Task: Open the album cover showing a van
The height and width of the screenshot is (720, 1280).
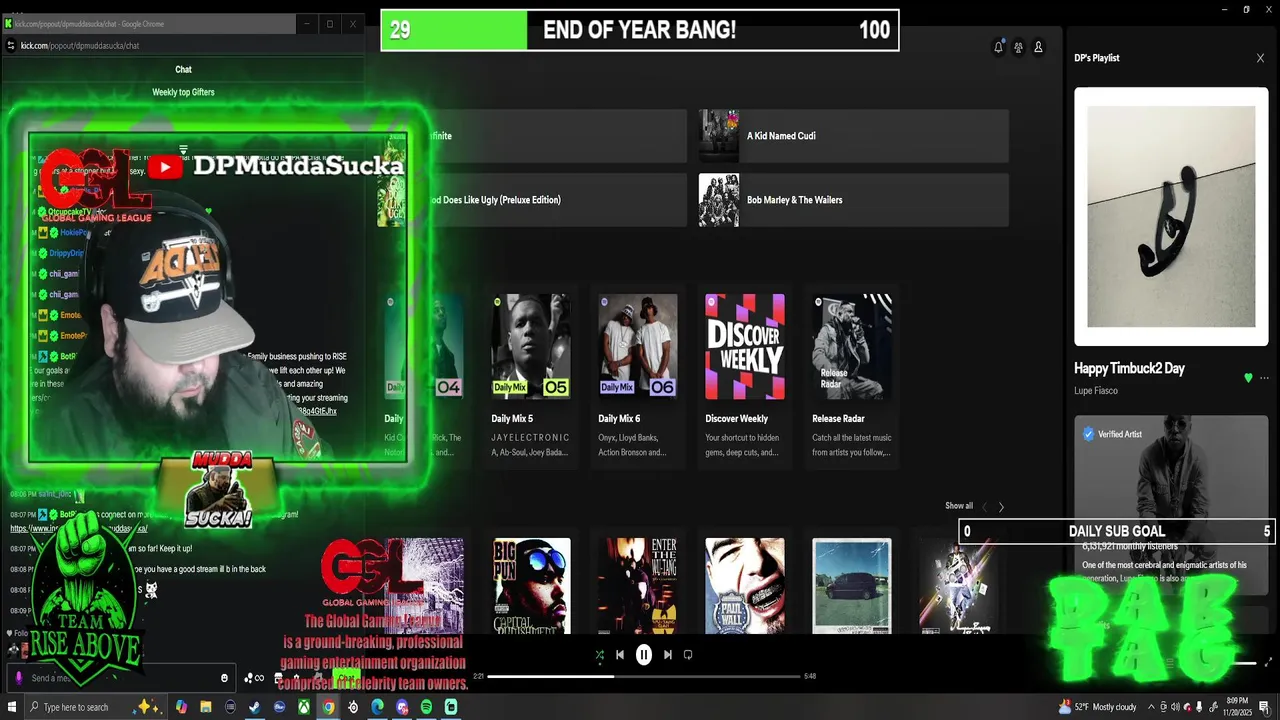Action: 852,586
